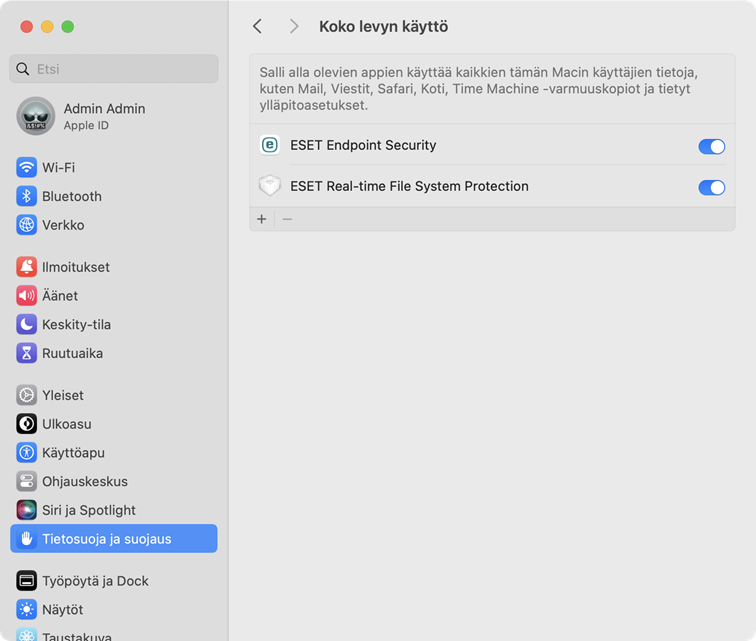The width and height of the screenshot is (756, 641).
Task: Click the ESET Real-time File System Protection shield icon
Action: coord(270,186)
